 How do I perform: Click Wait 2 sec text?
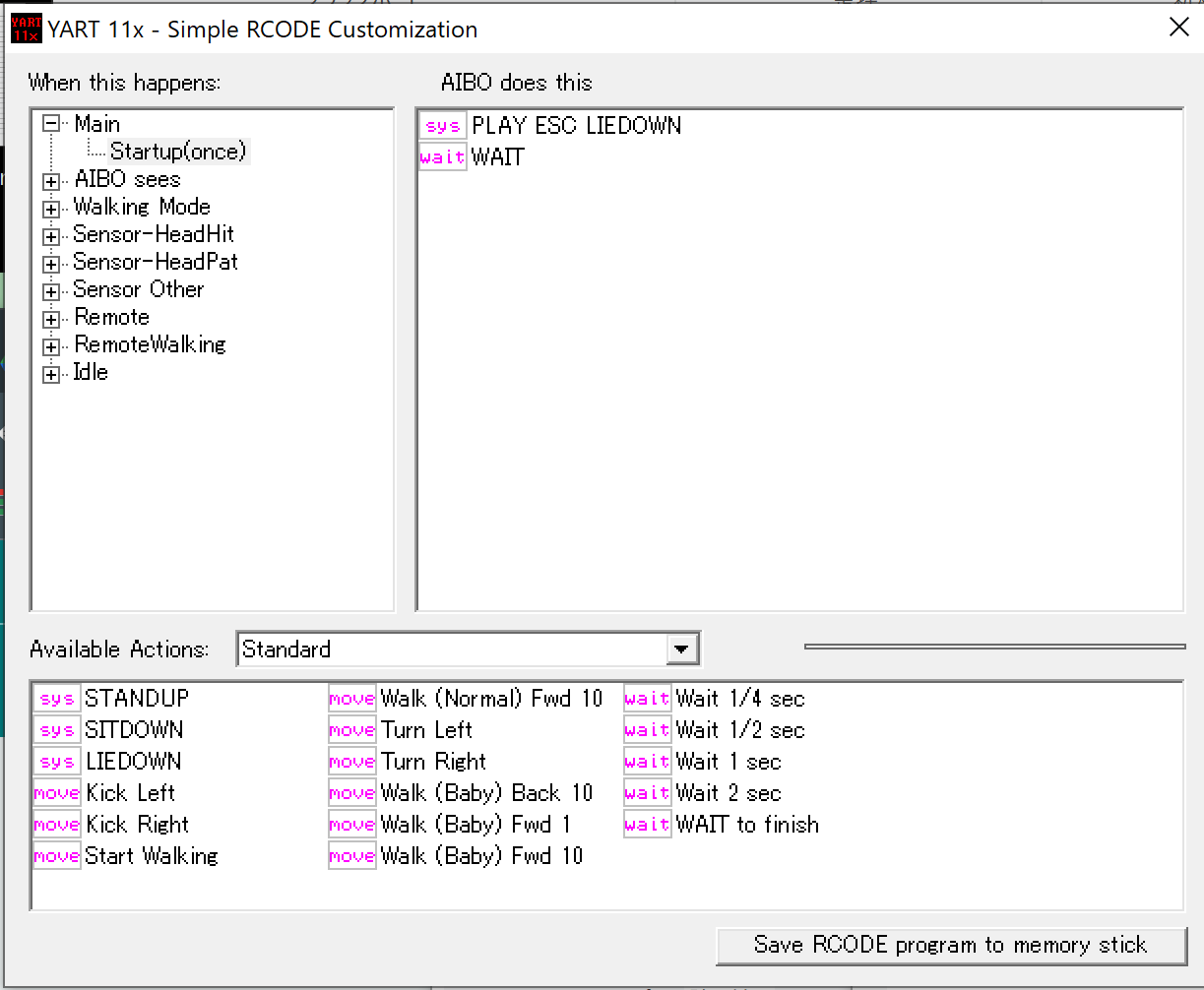click(x=729, y=793)
